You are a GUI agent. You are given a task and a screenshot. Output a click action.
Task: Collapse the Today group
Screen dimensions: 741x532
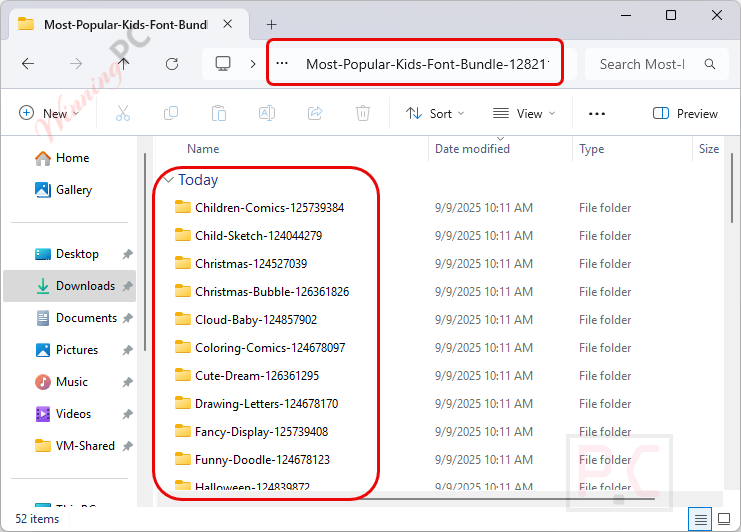coord(169,180)
